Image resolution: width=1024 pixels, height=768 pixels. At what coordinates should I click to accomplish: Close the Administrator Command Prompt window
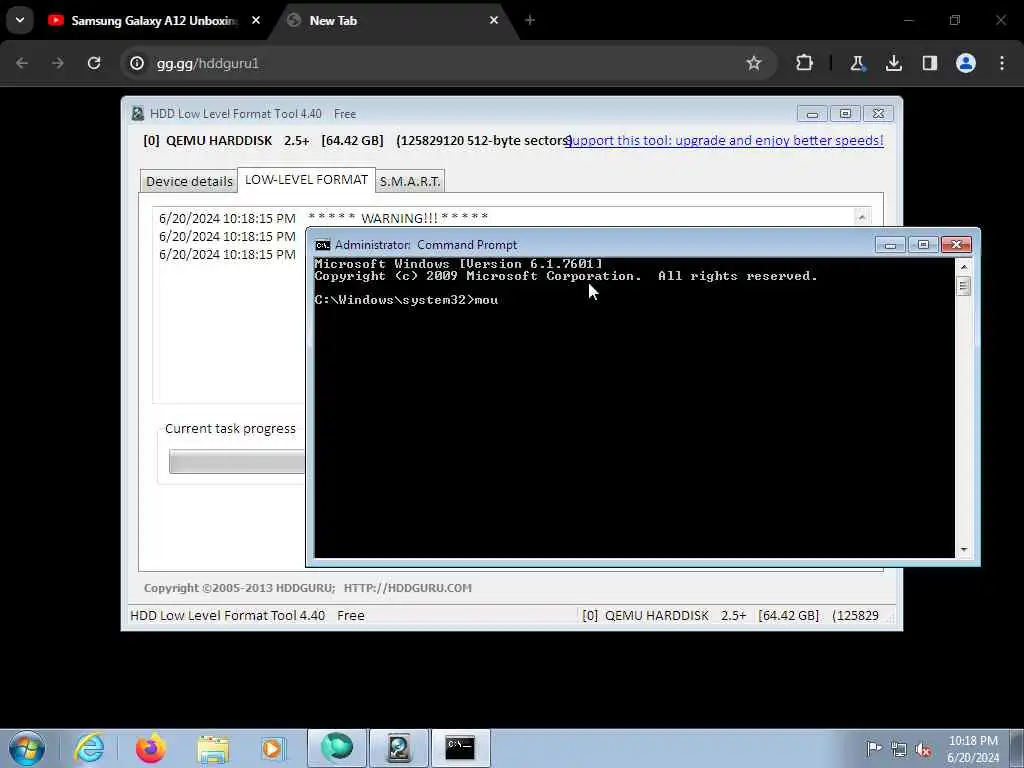pyautogui.click(x=956, y=245)
